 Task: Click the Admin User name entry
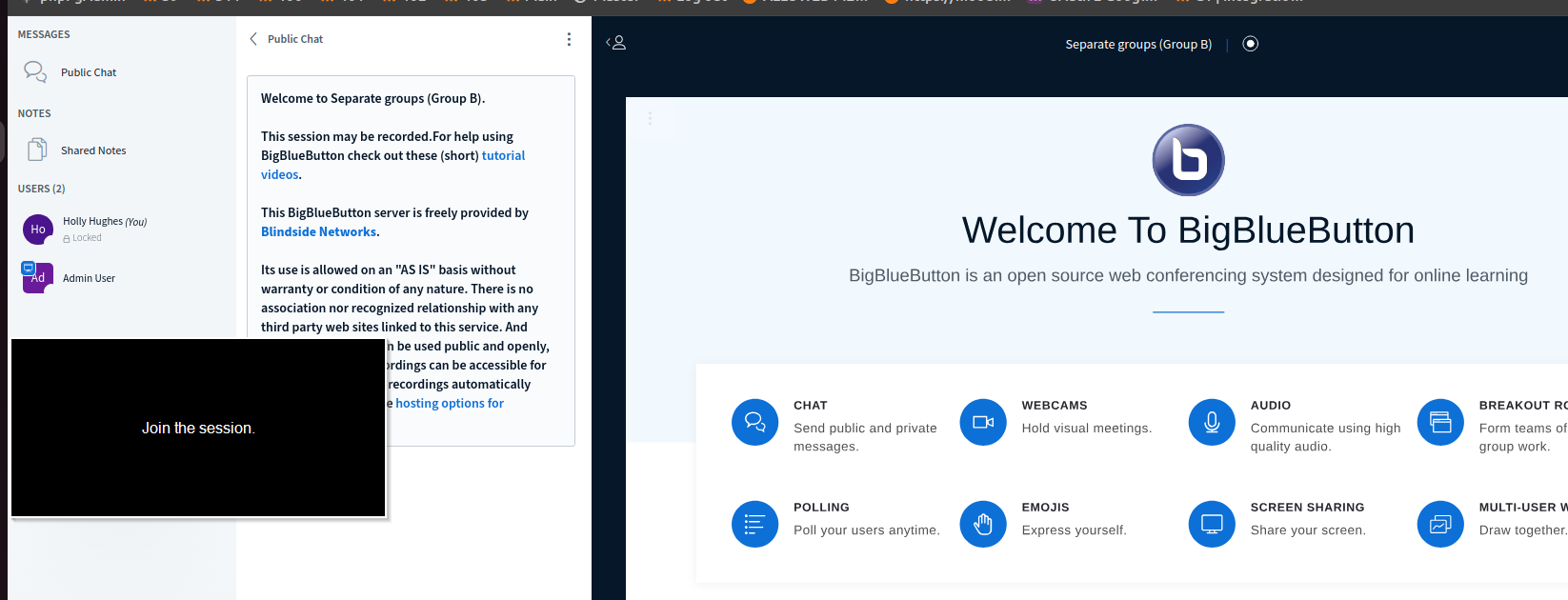89,278
